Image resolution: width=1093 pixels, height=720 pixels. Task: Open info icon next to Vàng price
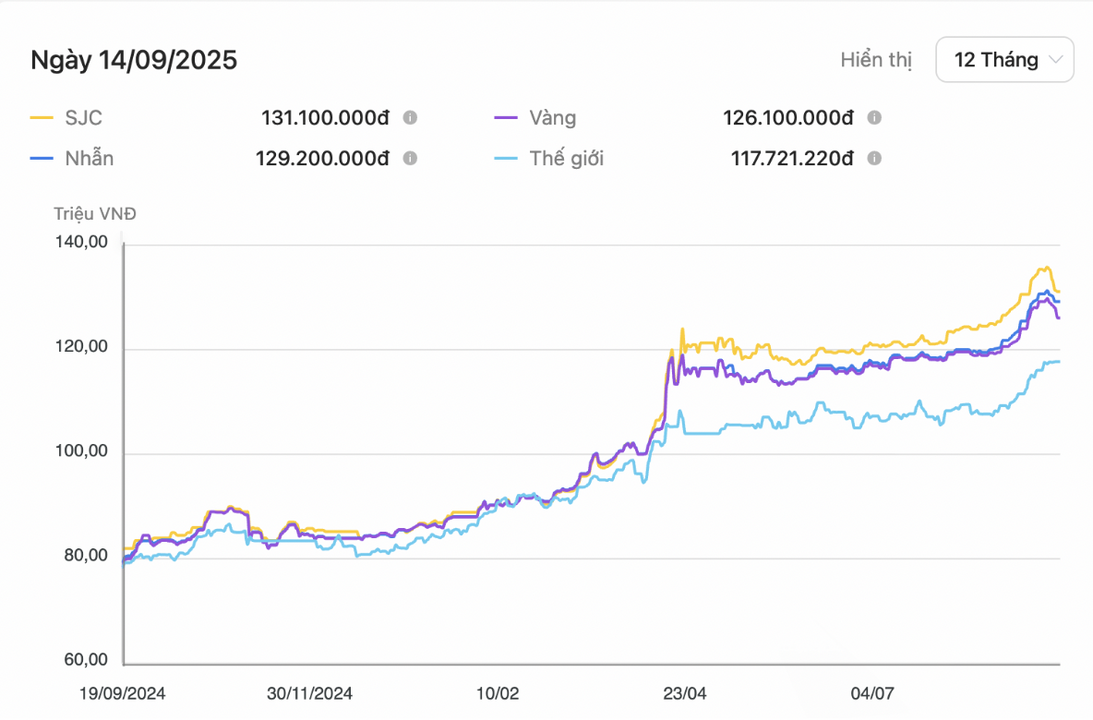coord(874,118)
